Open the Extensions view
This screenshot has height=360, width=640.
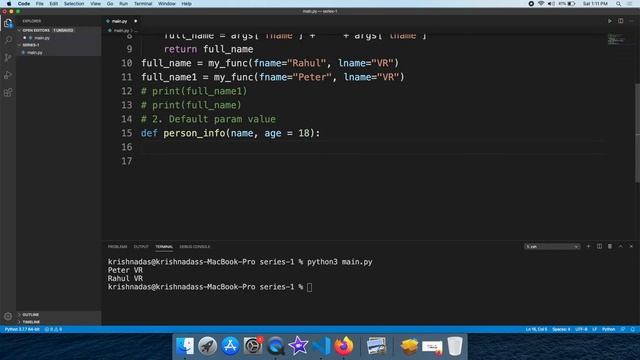pyautogui.click(x=8, y=93)
